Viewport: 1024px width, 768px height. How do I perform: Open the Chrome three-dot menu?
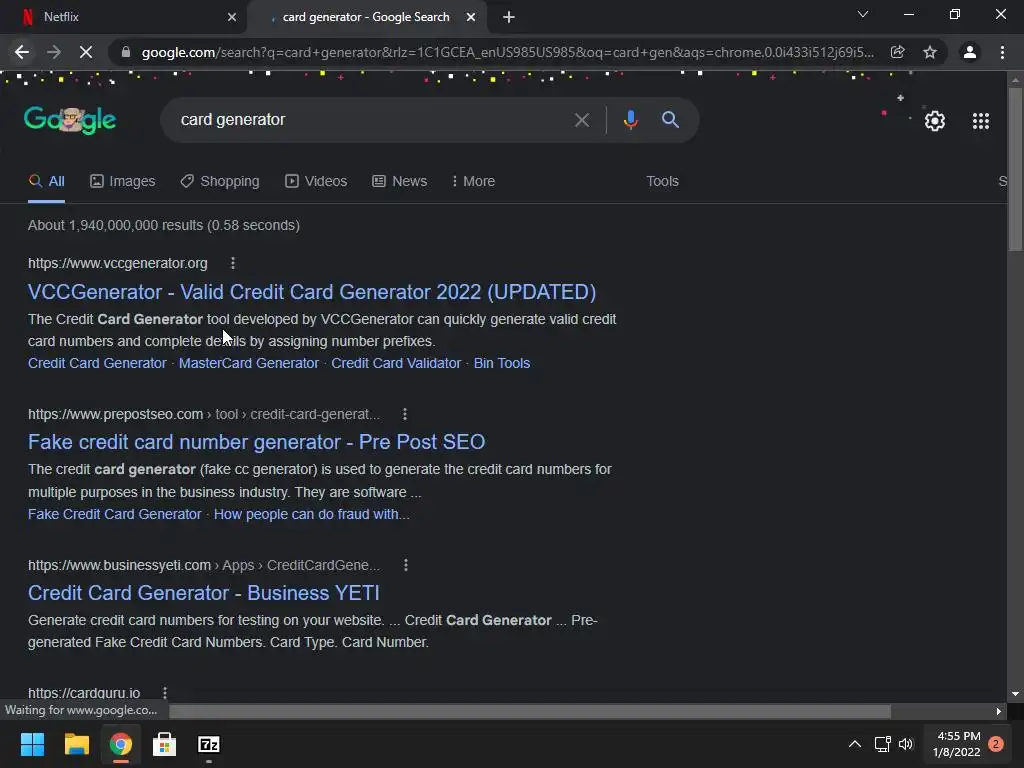pyautogui.click(x=1002, y=52)
